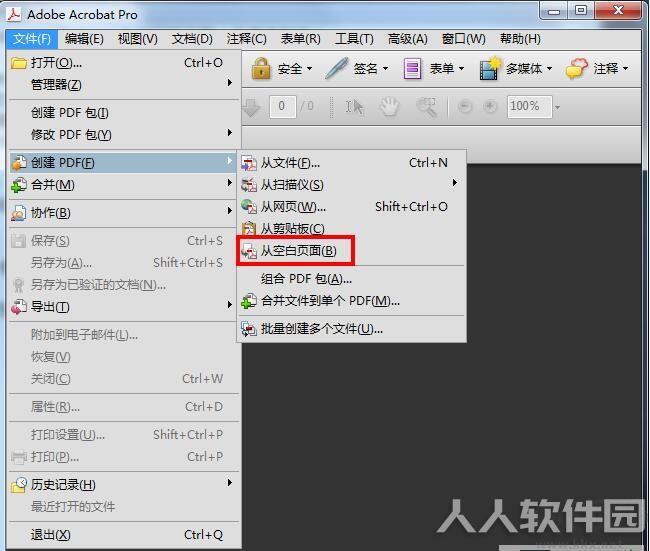Click the Multimedia filmstrip icon
This screenshot has height=551, width=650.
pos(490,68)
